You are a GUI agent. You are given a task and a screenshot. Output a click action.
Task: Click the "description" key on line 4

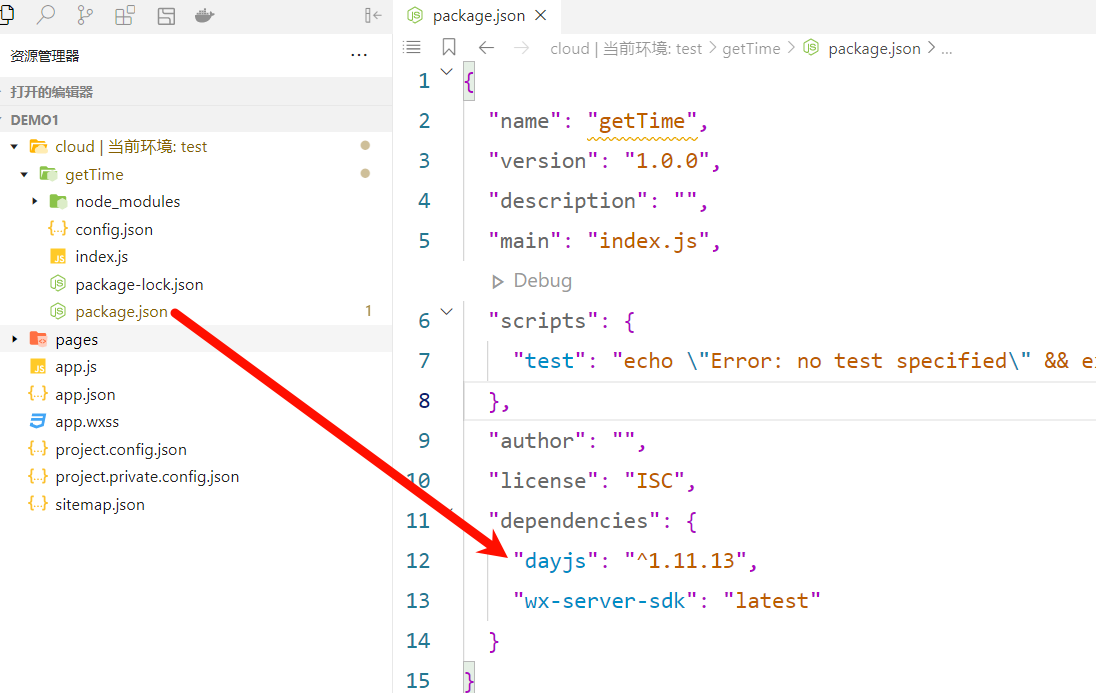[568, 201]
